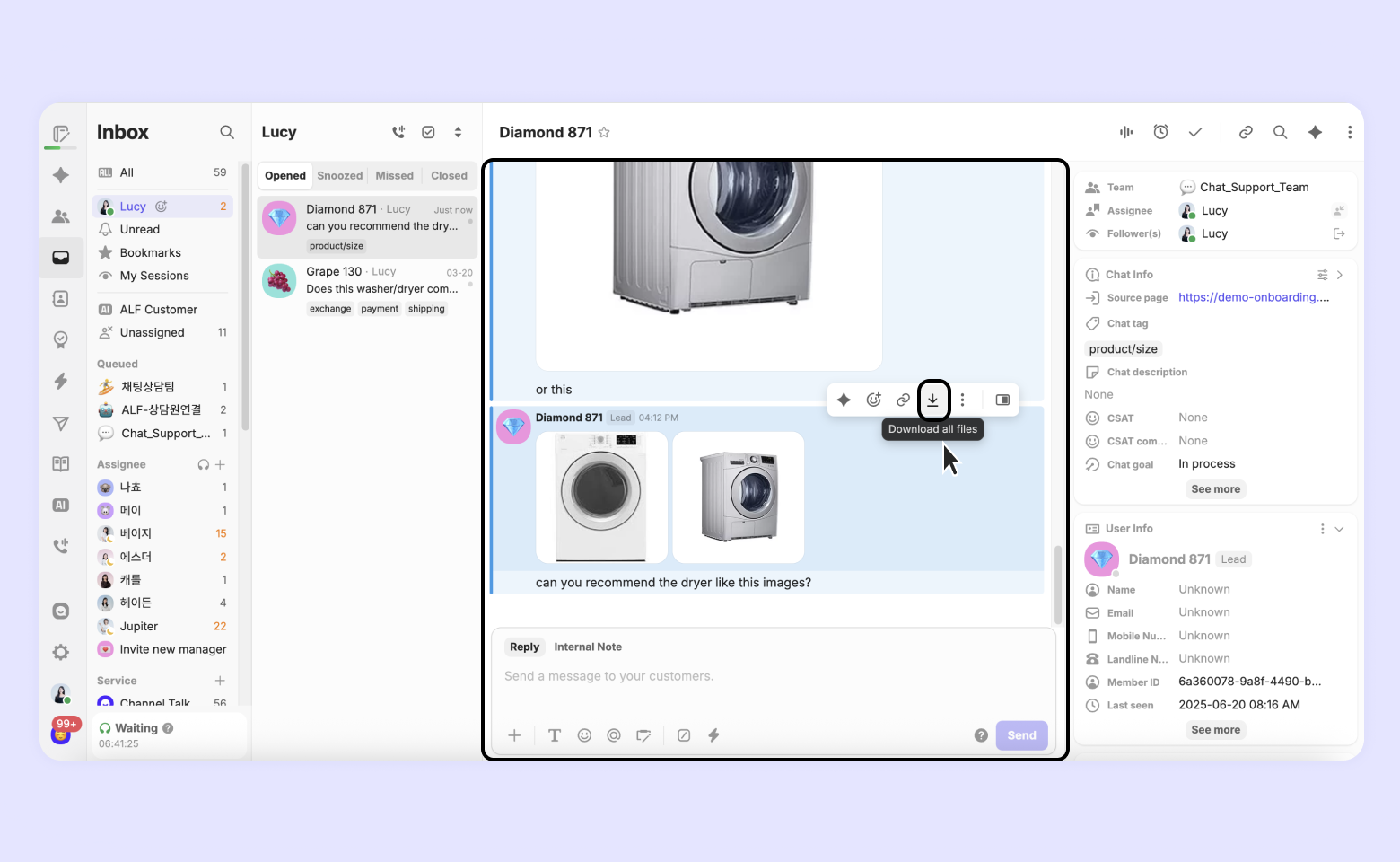Open the sort dropdown in Lucy list header
Image resolution: width=1400 pixels, height=862 pixels.
tap(458, 132)
